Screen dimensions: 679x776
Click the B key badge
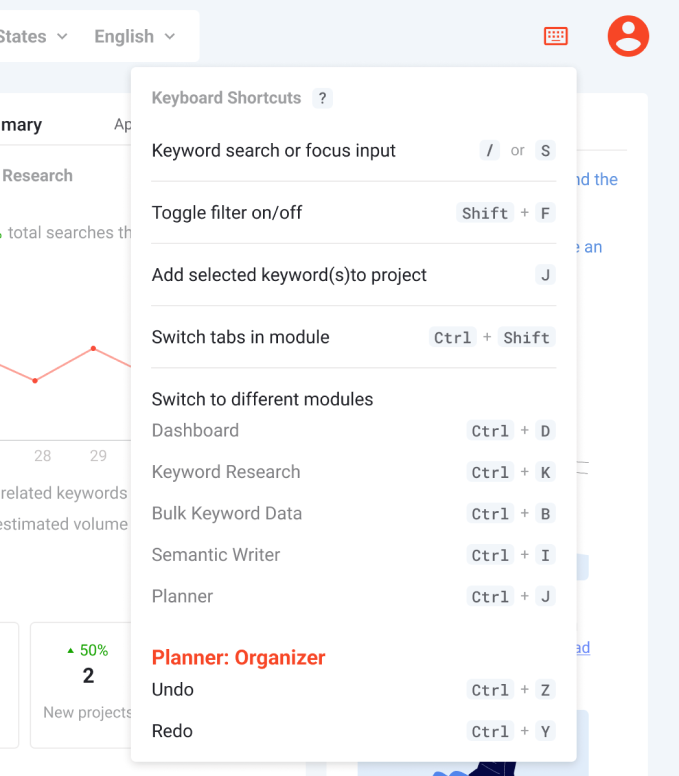545,514
